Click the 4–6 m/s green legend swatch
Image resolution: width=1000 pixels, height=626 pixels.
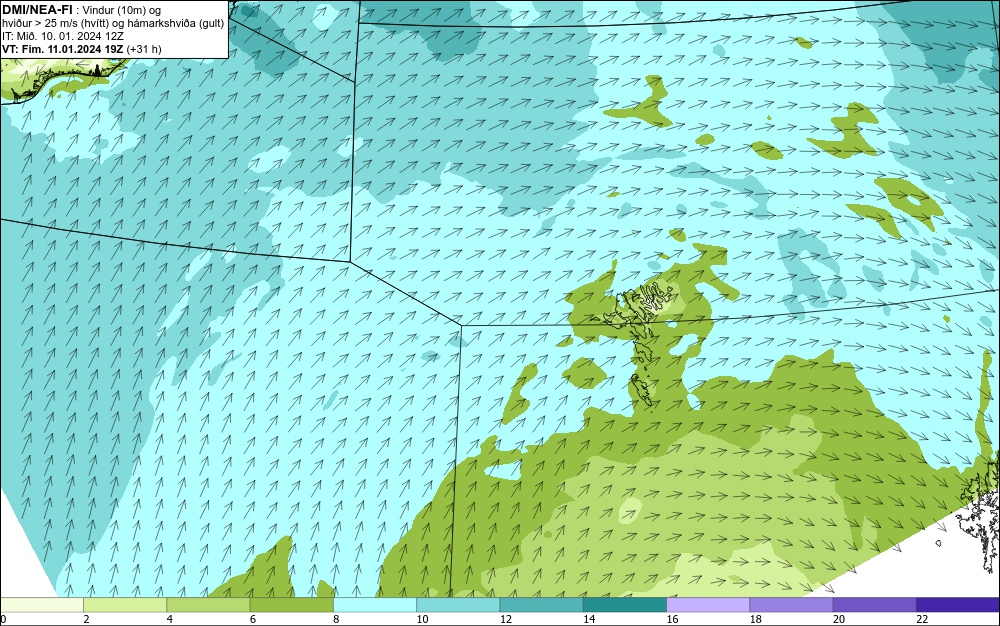click(208, 604)
